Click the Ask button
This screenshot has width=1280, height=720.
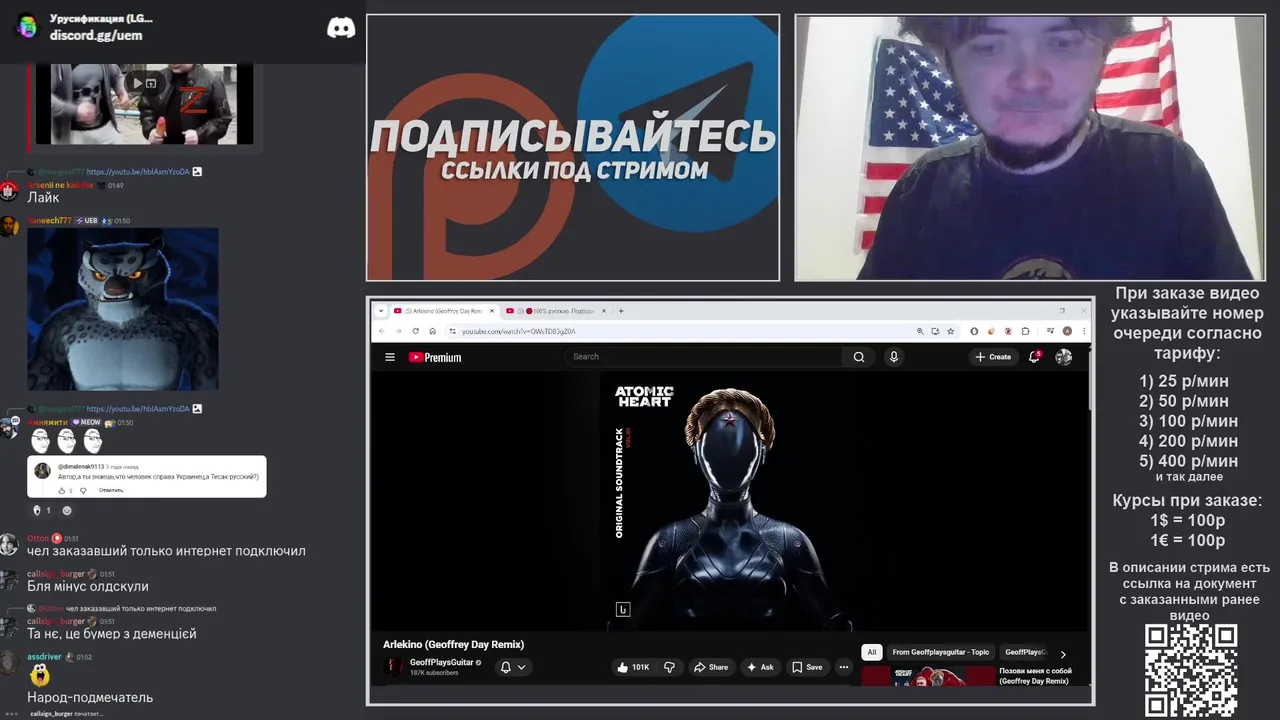pyautogui.click(x=761, y=667)
